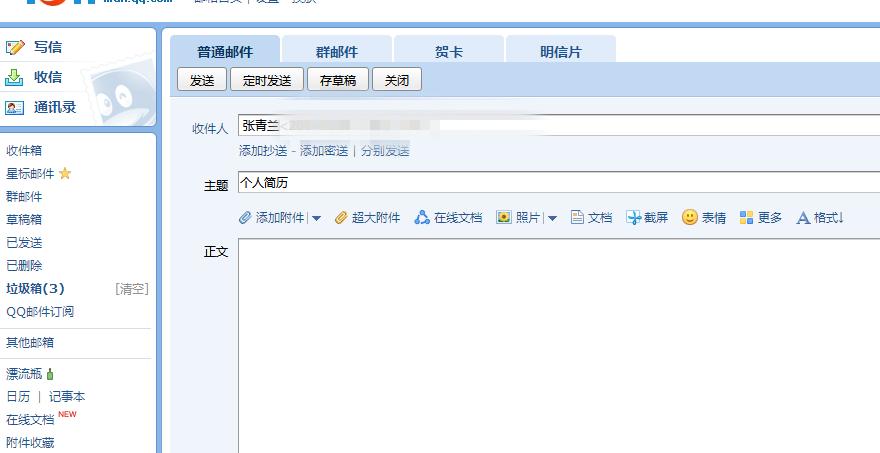
Task: Click the smiley face 表情 icon
Action: click(690, 217)
